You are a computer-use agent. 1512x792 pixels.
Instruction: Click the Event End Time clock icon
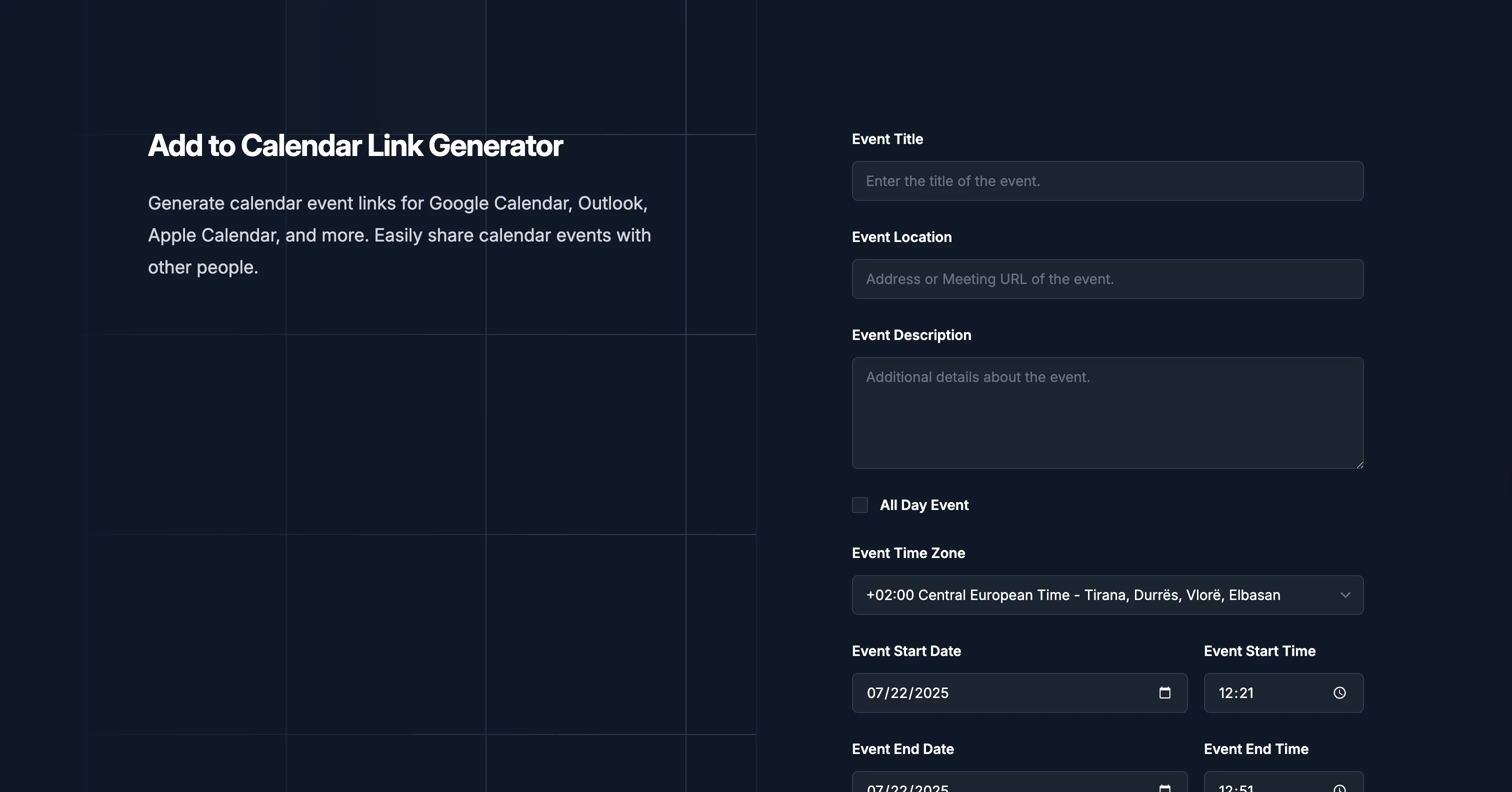pos(1339,788)
